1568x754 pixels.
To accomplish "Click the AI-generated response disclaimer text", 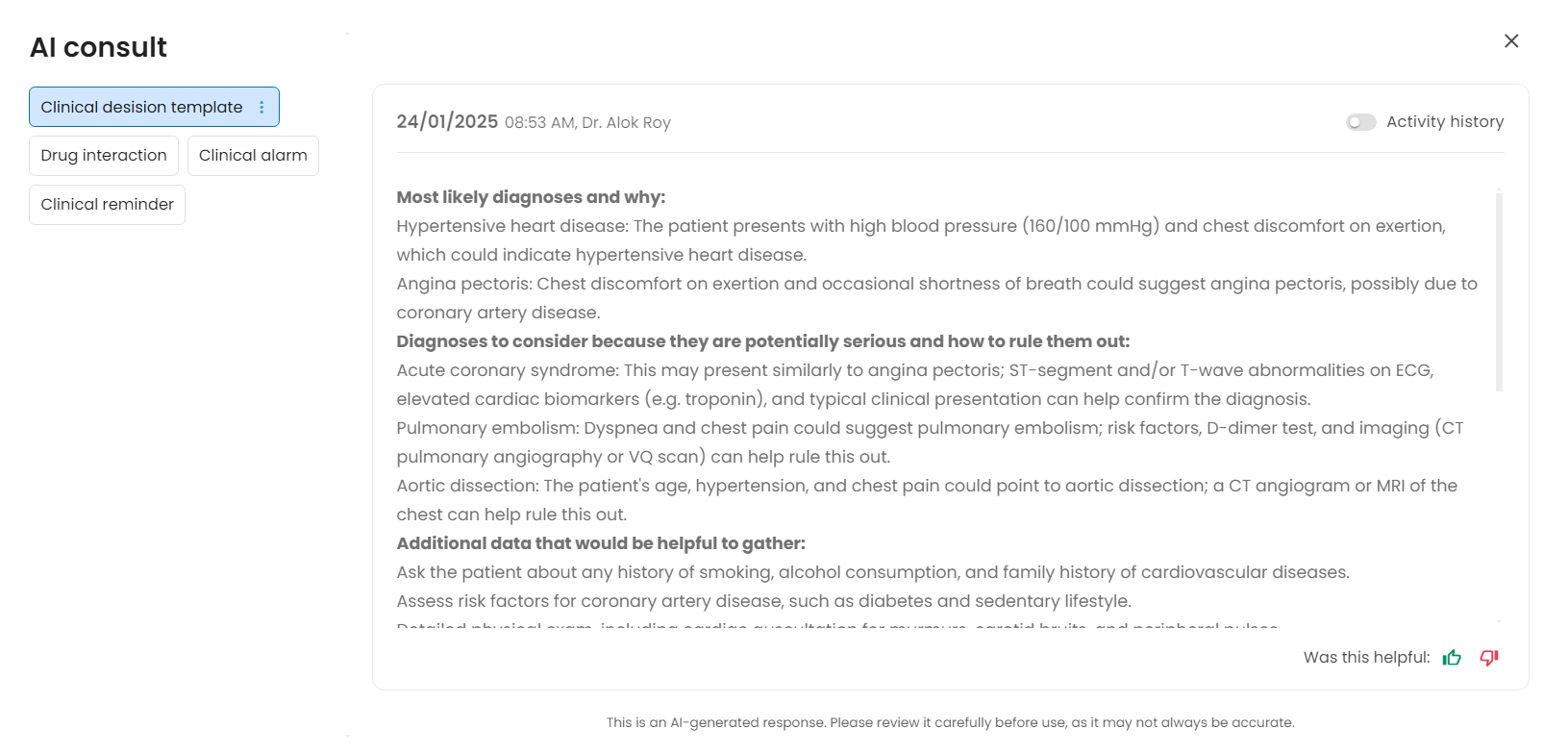I will (x=950, y=722).
